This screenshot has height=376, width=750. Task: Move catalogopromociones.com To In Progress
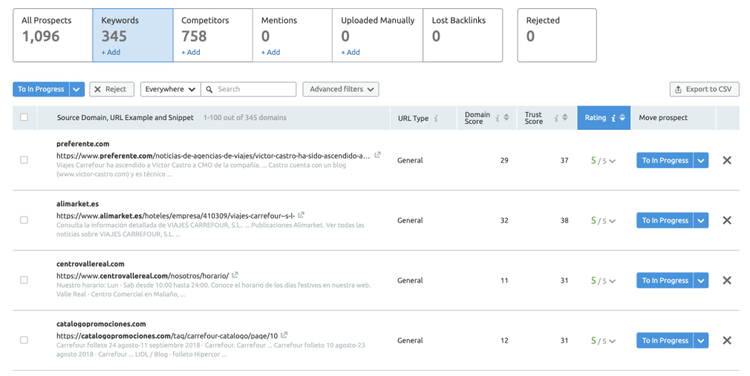click(665, 340)
